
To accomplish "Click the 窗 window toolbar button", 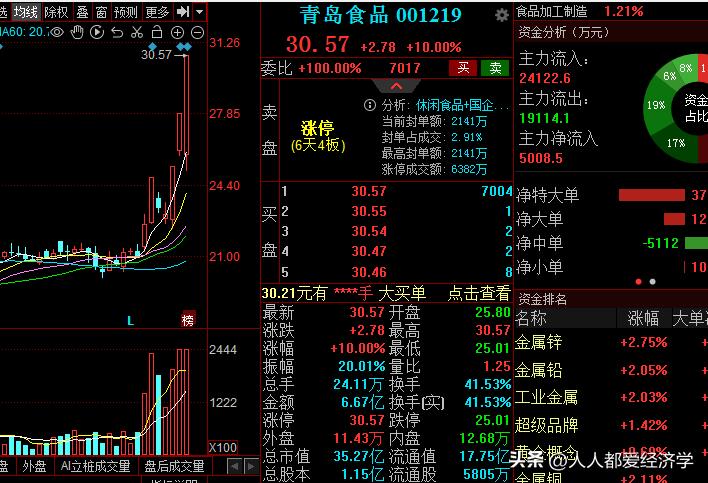I will [102, 12].
